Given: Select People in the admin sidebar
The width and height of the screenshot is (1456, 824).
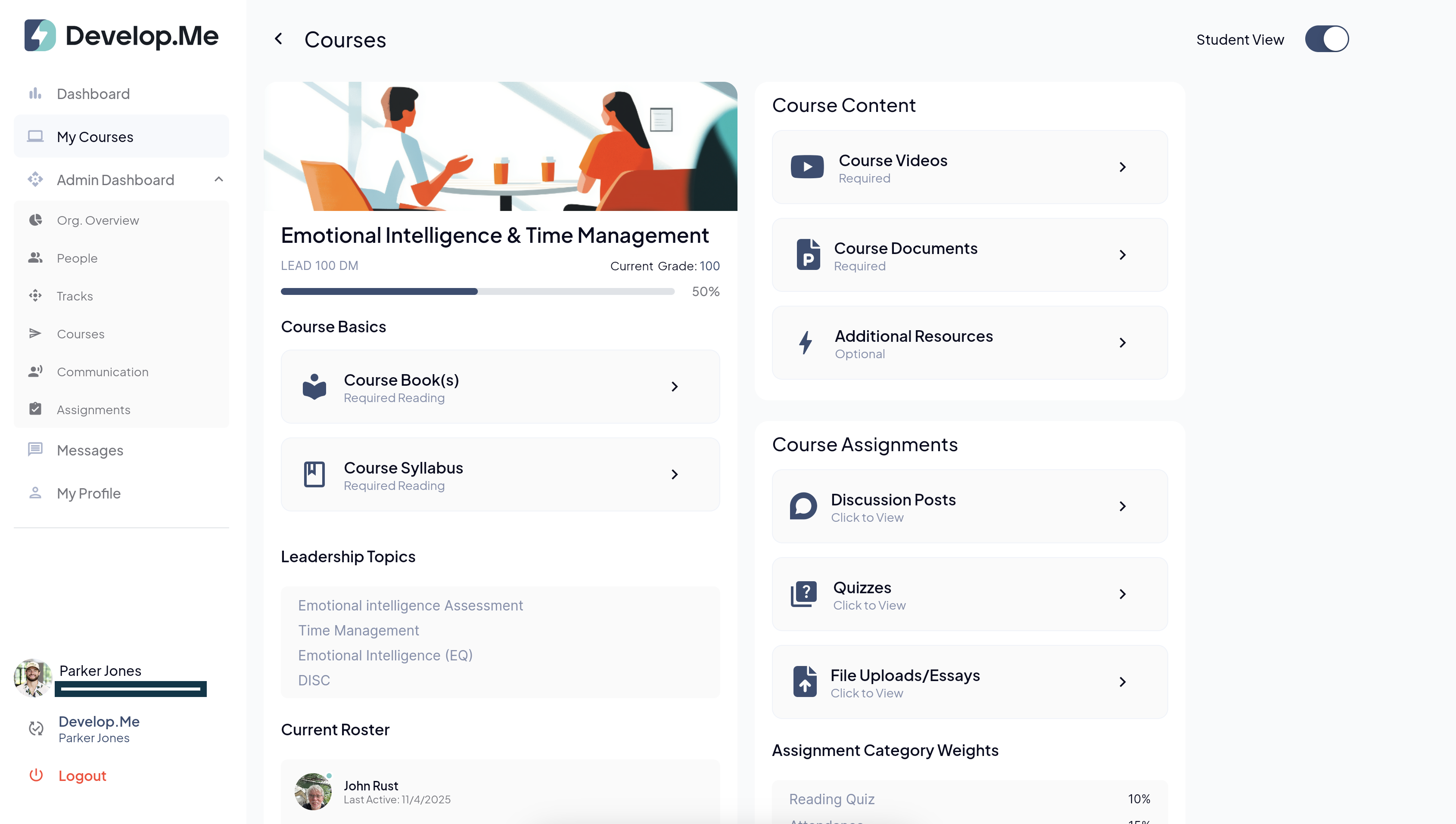Looking at the screenshot, I should pos(77,258).
